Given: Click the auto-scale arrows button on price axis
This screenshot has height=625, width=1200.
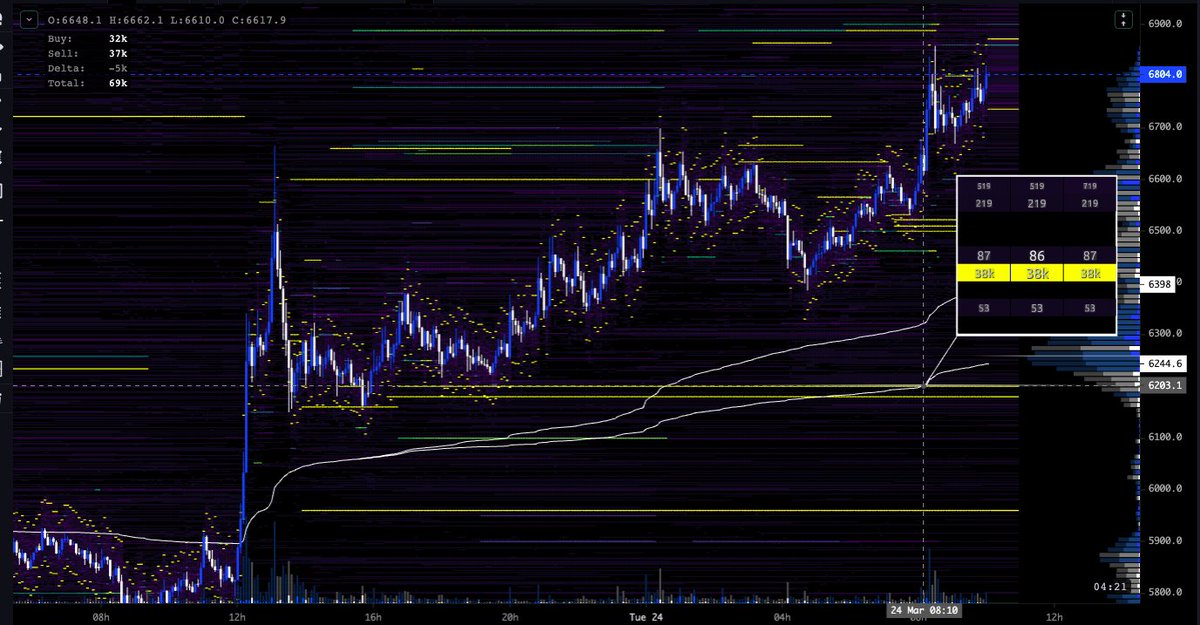Looking at the screenshot, I should (1125, 20).
